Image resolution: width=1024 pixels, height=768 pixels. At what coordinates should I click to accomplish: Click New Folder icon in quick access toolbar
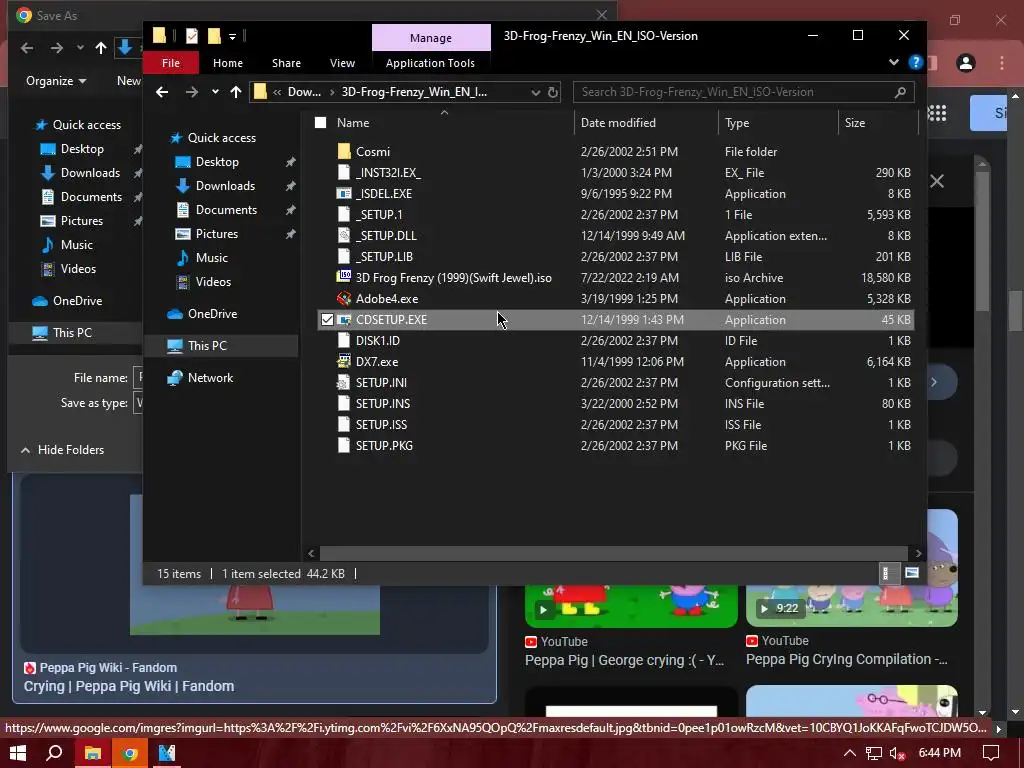click(214, 36)
